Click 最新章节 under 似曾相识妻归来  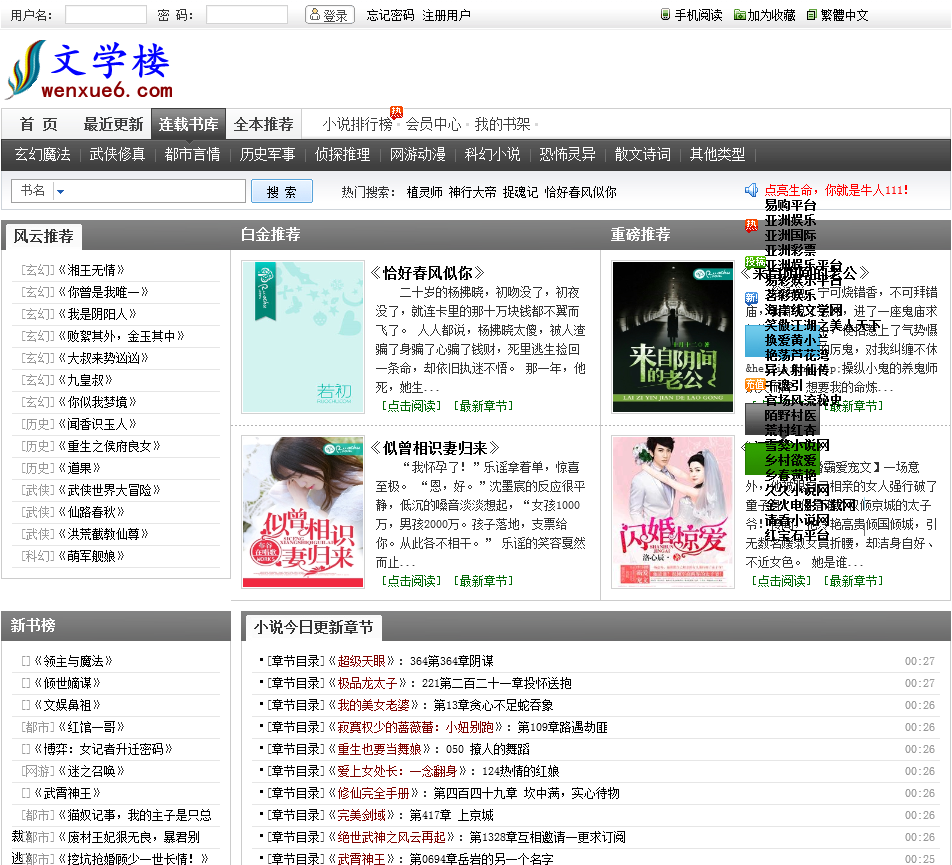[483, 581]
